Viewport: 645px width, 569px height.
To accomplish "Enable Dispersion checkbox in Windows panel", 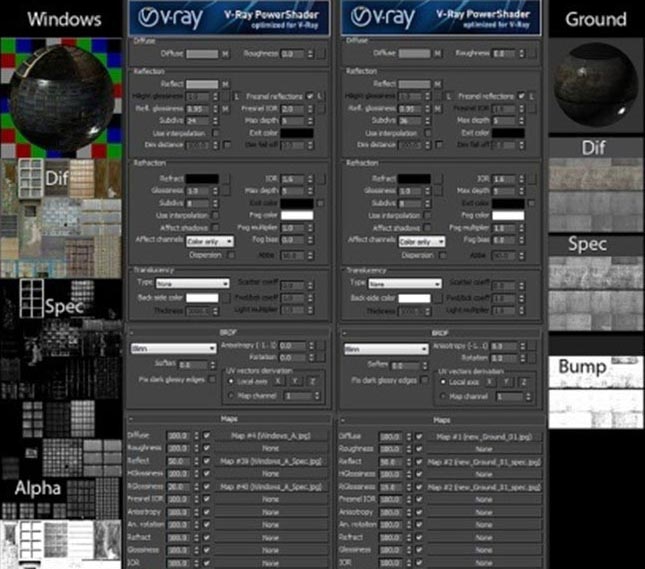I will (x=231, y=255).
